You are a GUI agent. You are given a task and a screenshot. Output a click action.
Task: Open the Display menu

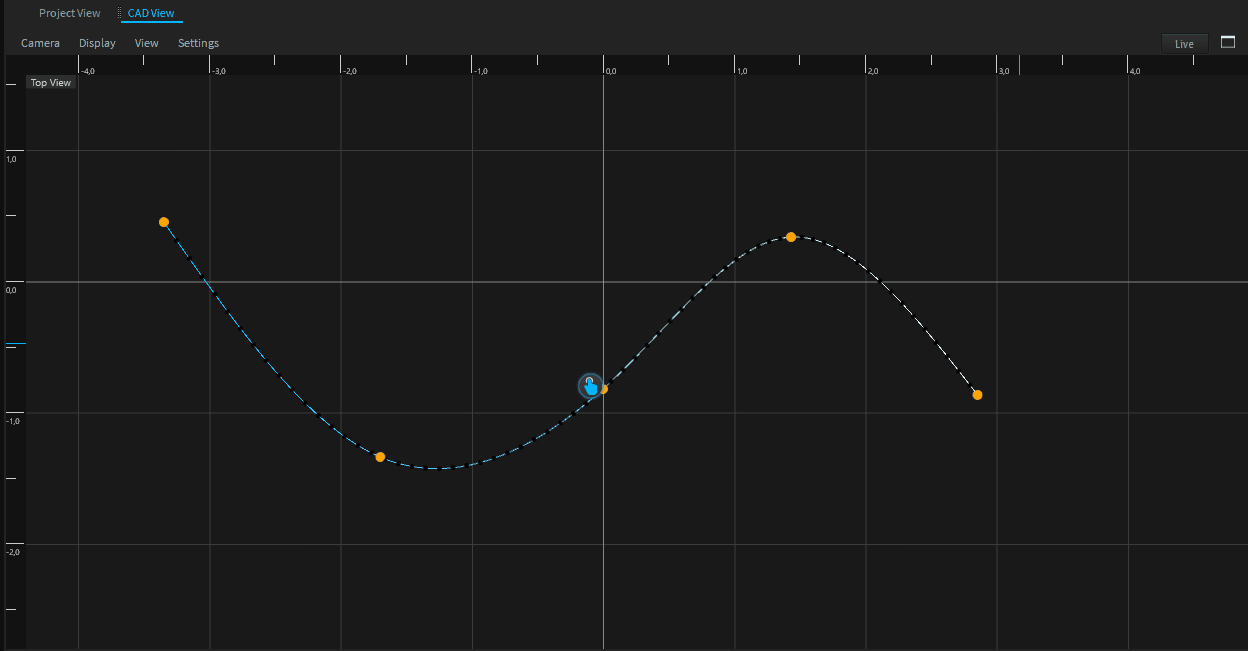[97, 43]
